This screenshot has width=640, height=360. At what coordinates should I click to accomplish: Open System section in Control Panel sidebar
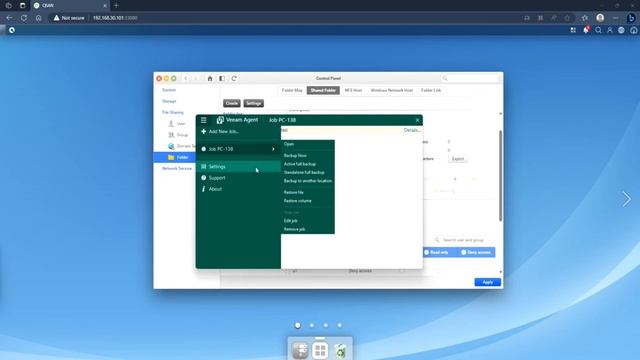[169, 90]
